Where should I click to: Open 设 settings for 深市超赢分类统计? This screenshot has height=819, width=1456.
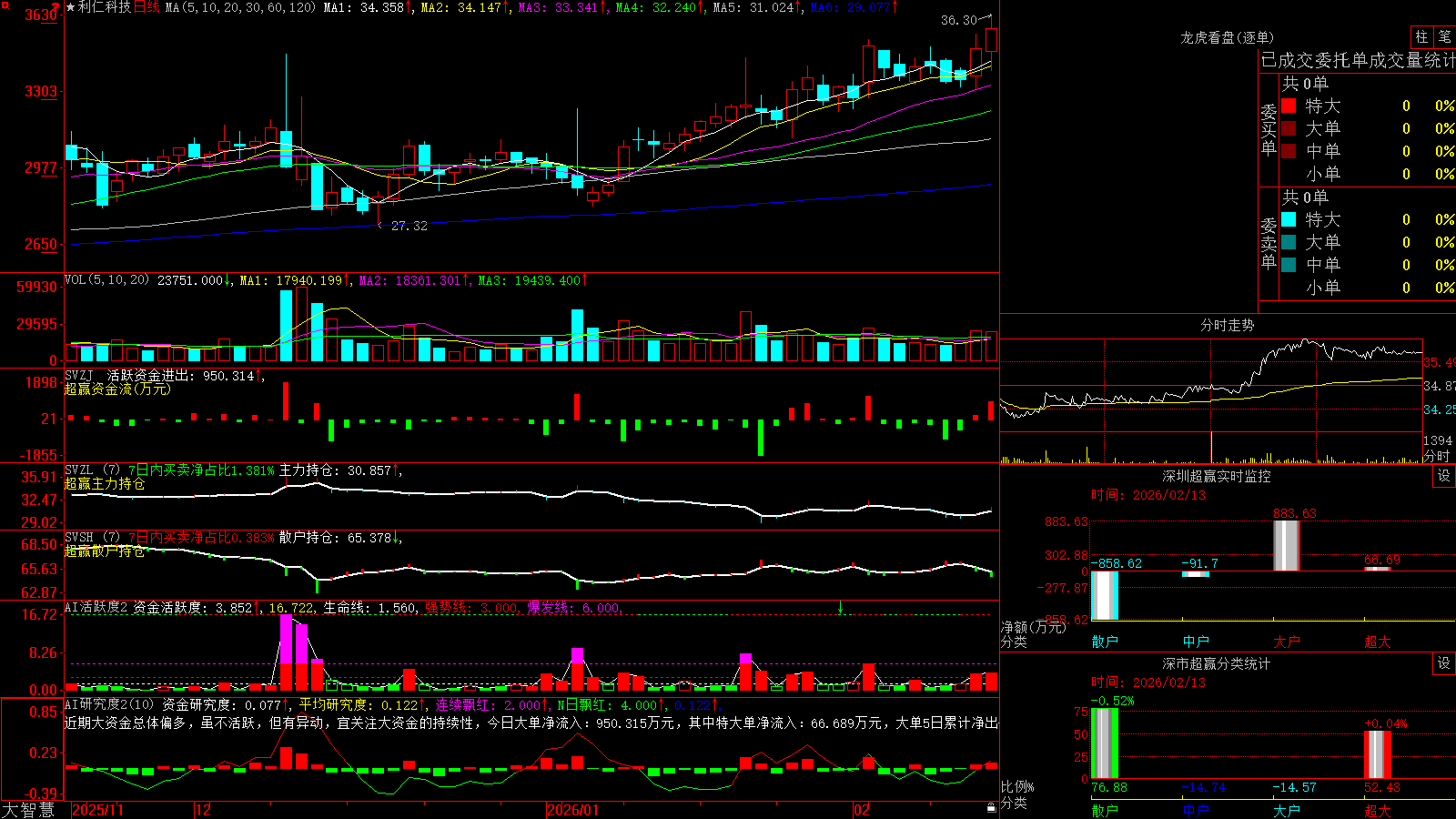(1444, 663)
